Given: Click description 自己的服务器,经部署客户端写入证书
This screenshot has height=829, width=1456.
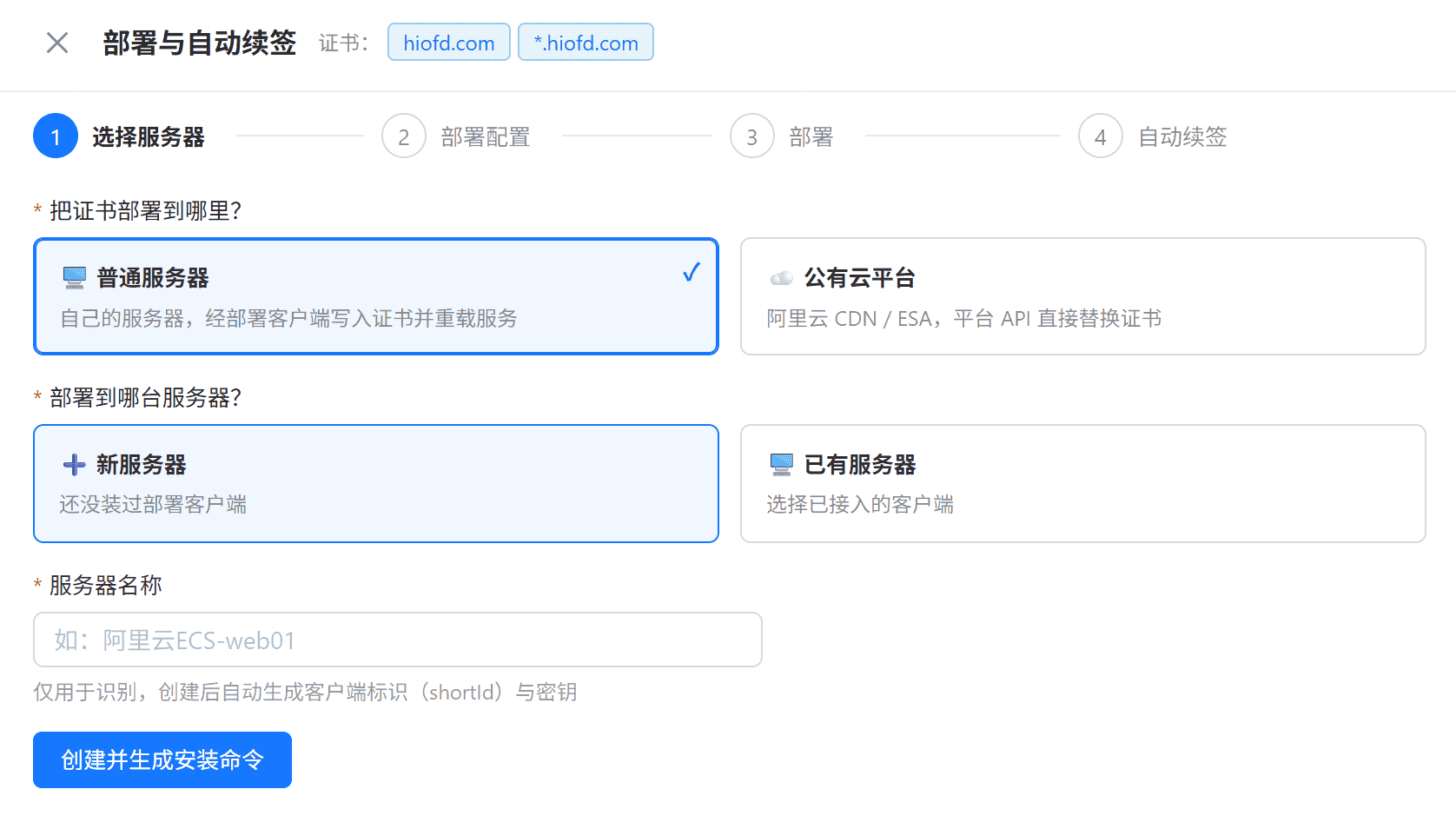Looking at the screenshot, I should tap(288, 319).
